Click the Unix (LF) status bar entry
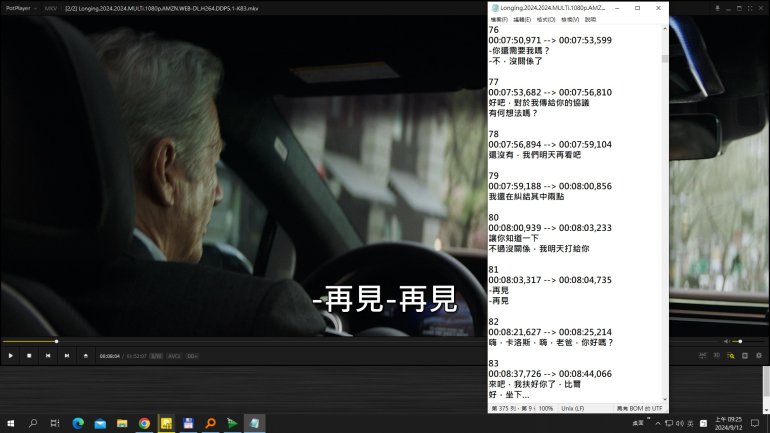The image size is (770, 433). click(x=572, y=408)
